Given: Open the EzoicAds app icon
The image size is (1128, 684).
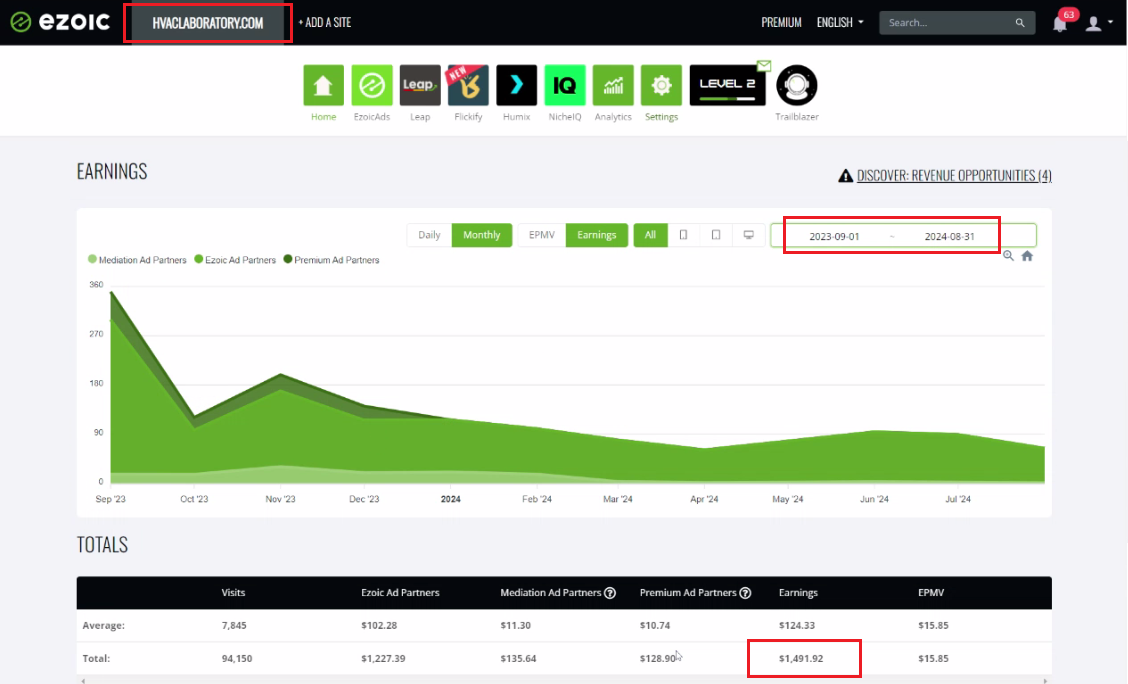Looking at the screenshot, I should (372, 85).
